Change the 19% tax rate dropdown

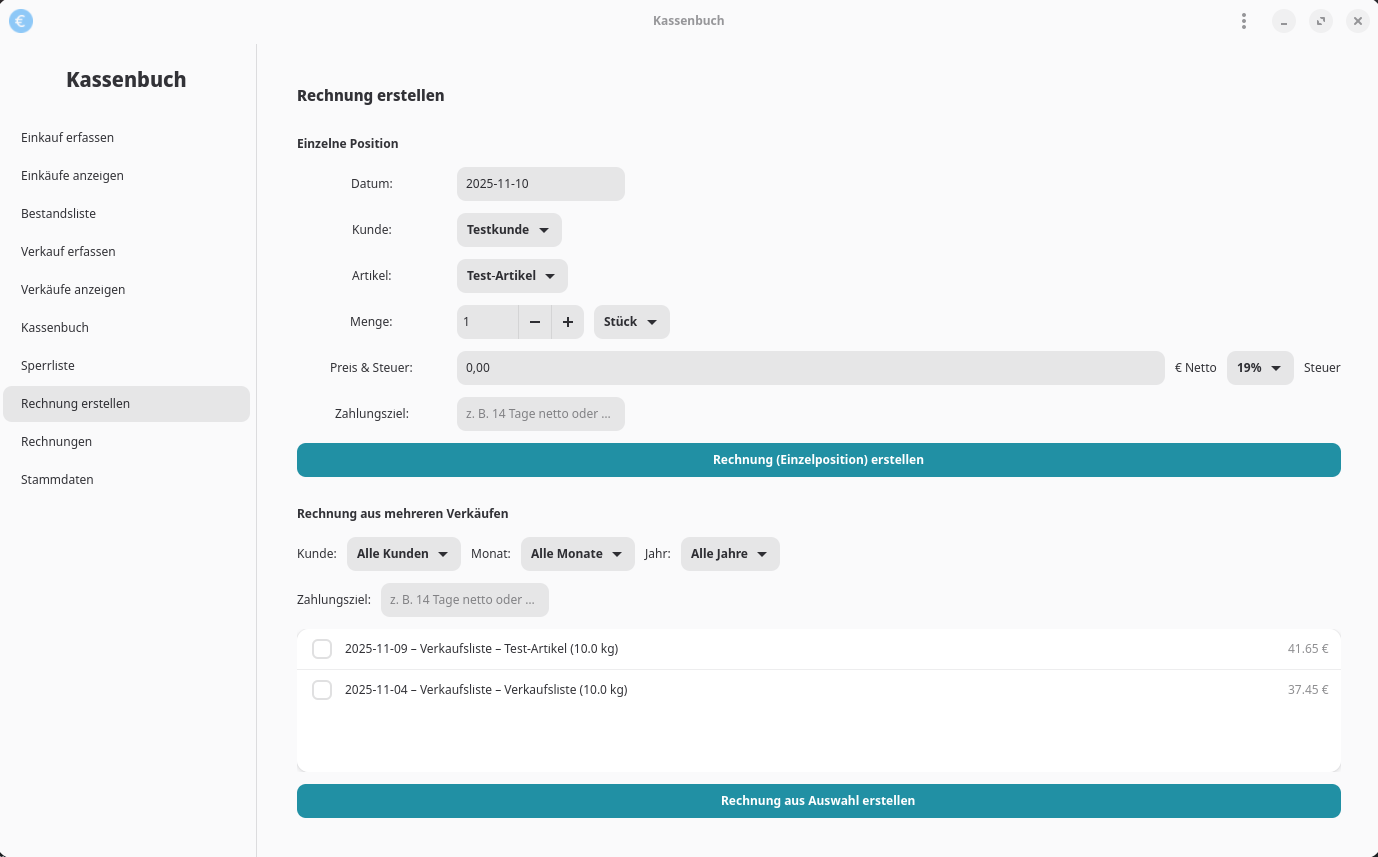(1260, 368)
